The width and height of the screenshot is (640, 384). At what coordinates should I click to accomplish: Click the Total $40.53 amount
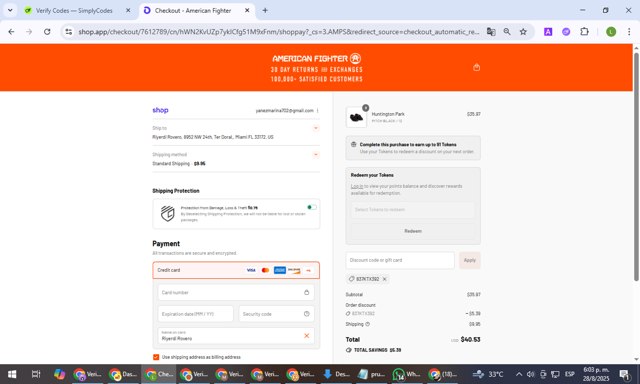470,340
